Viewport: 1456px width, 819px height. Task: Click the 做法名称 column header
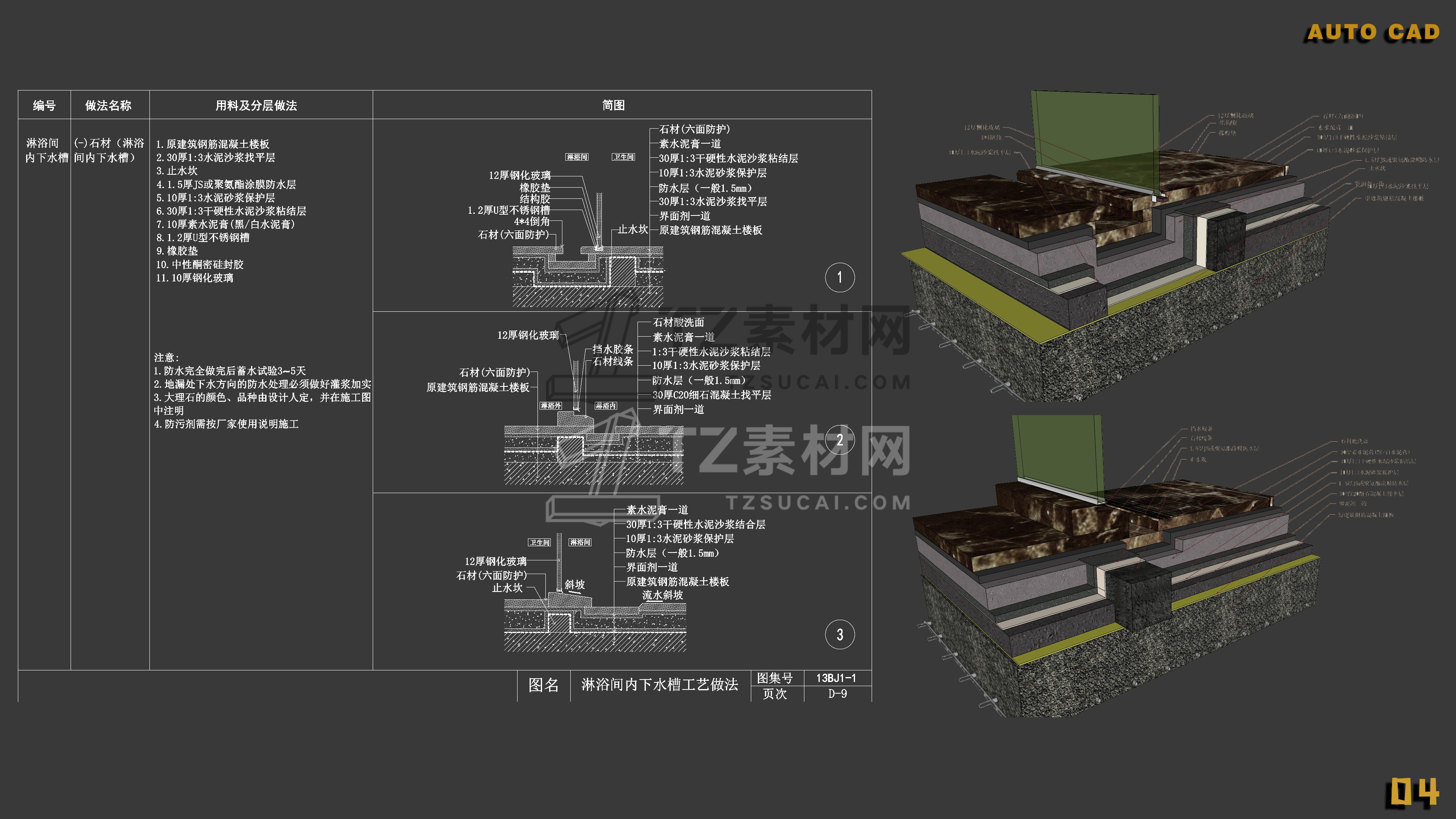pyautogui.click(x=108, y=105)
